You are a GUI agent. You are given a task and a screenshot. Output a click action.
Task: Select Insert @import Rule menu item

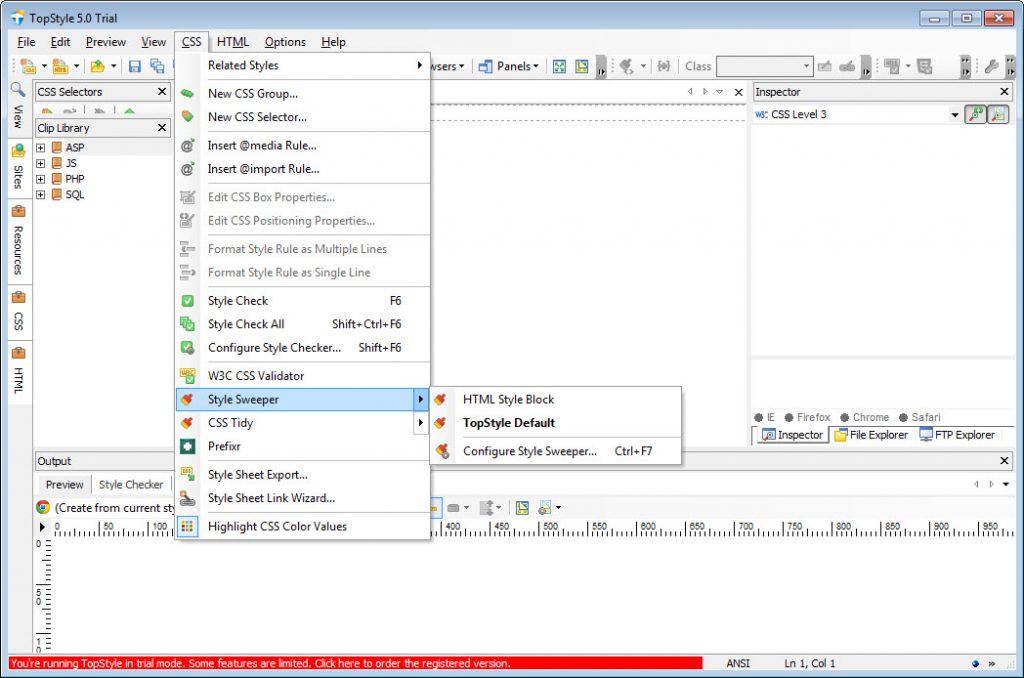point(303,169)
